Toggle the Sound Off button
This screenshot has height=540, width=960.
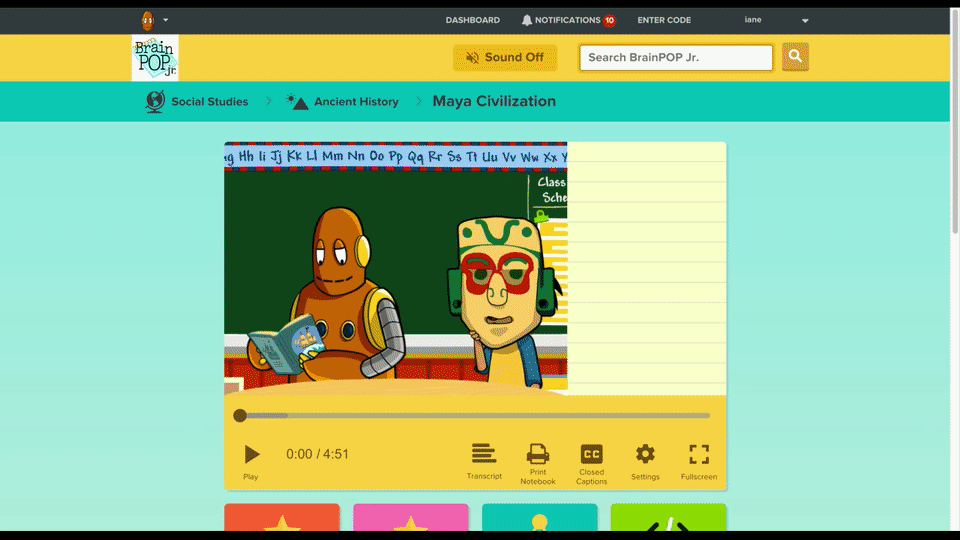coord(505,58)
